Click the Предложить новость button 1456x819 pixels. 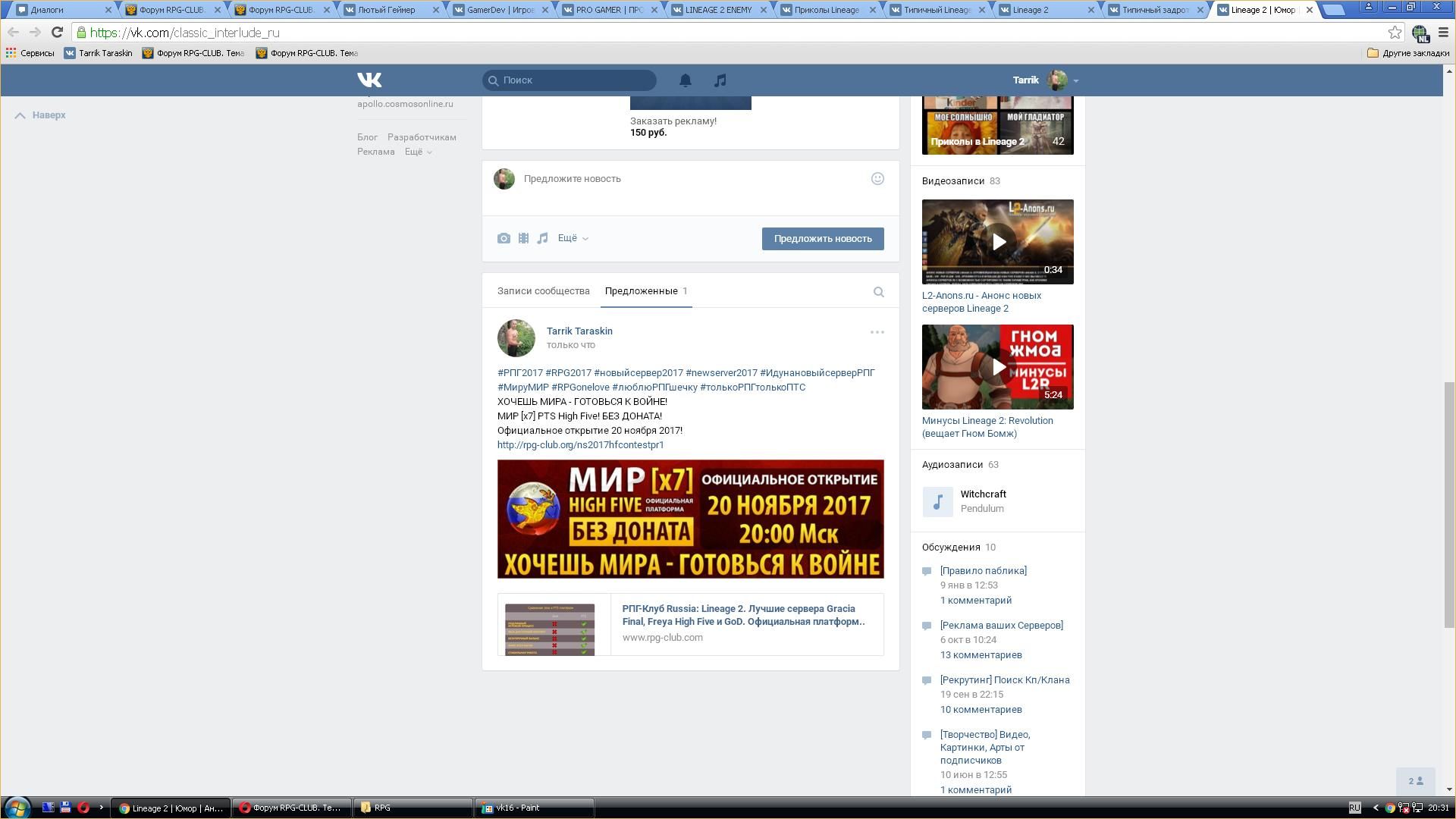click(823, 239)
